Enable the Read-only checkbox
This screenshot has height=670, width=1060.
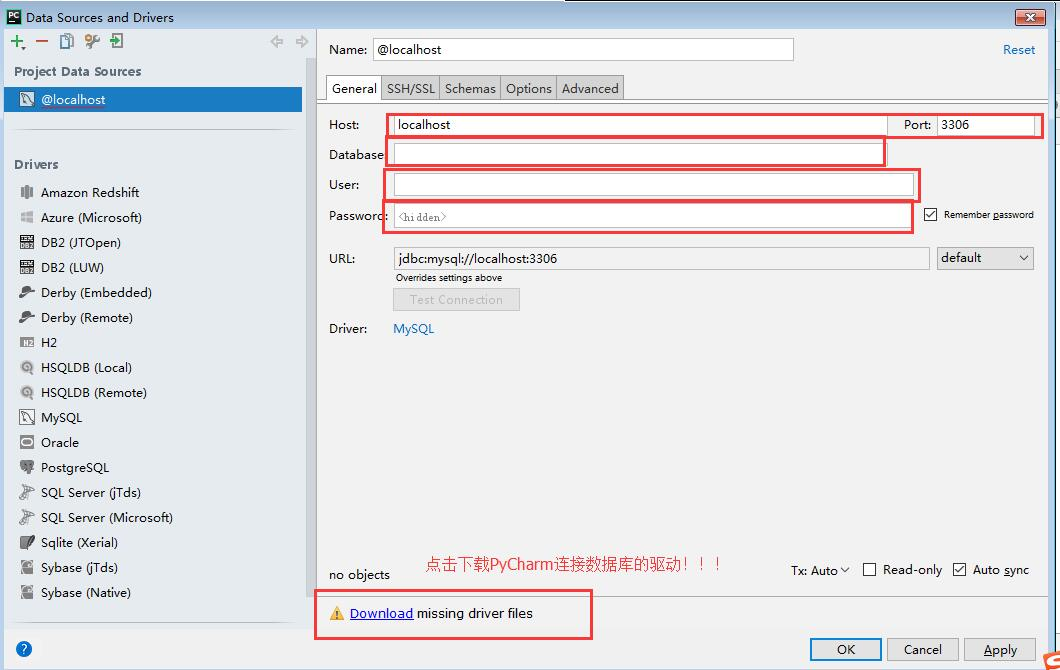click(x=870, y=570)
